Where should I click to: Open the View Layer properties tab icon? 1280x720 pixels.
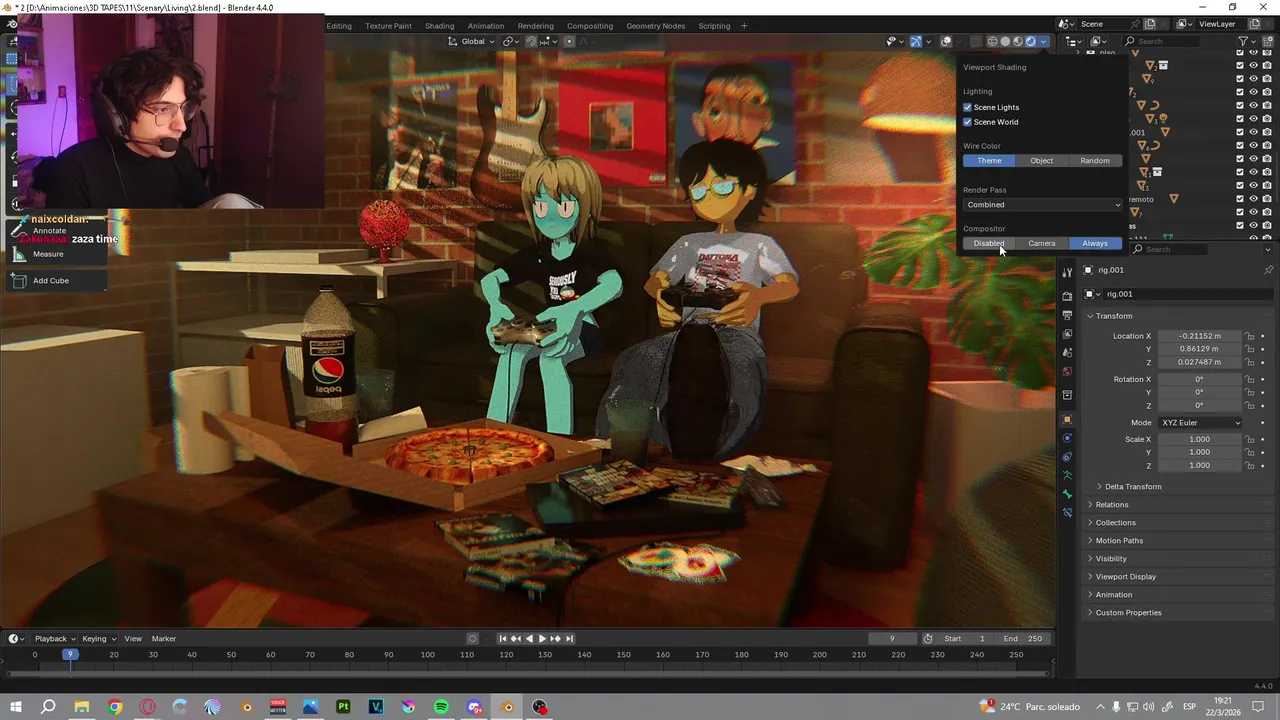[x=1067, y=334]
